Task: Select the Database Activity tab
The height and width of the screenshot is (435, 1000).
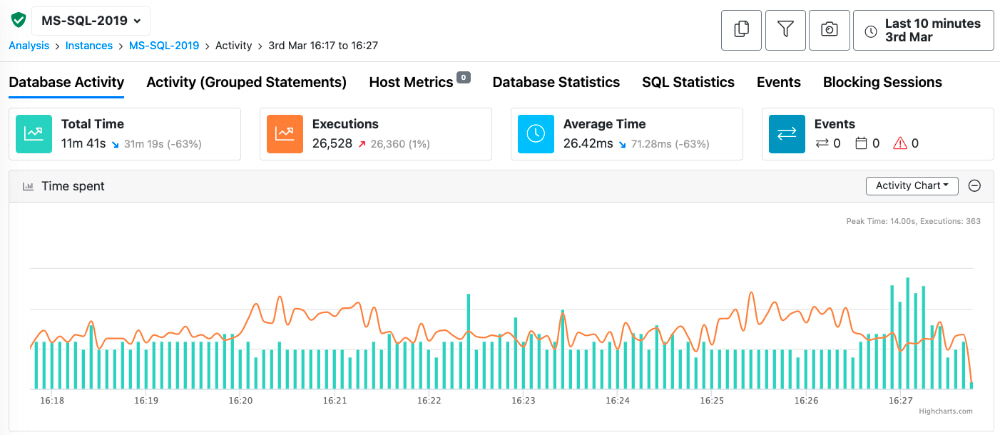Action: (66, 82)
